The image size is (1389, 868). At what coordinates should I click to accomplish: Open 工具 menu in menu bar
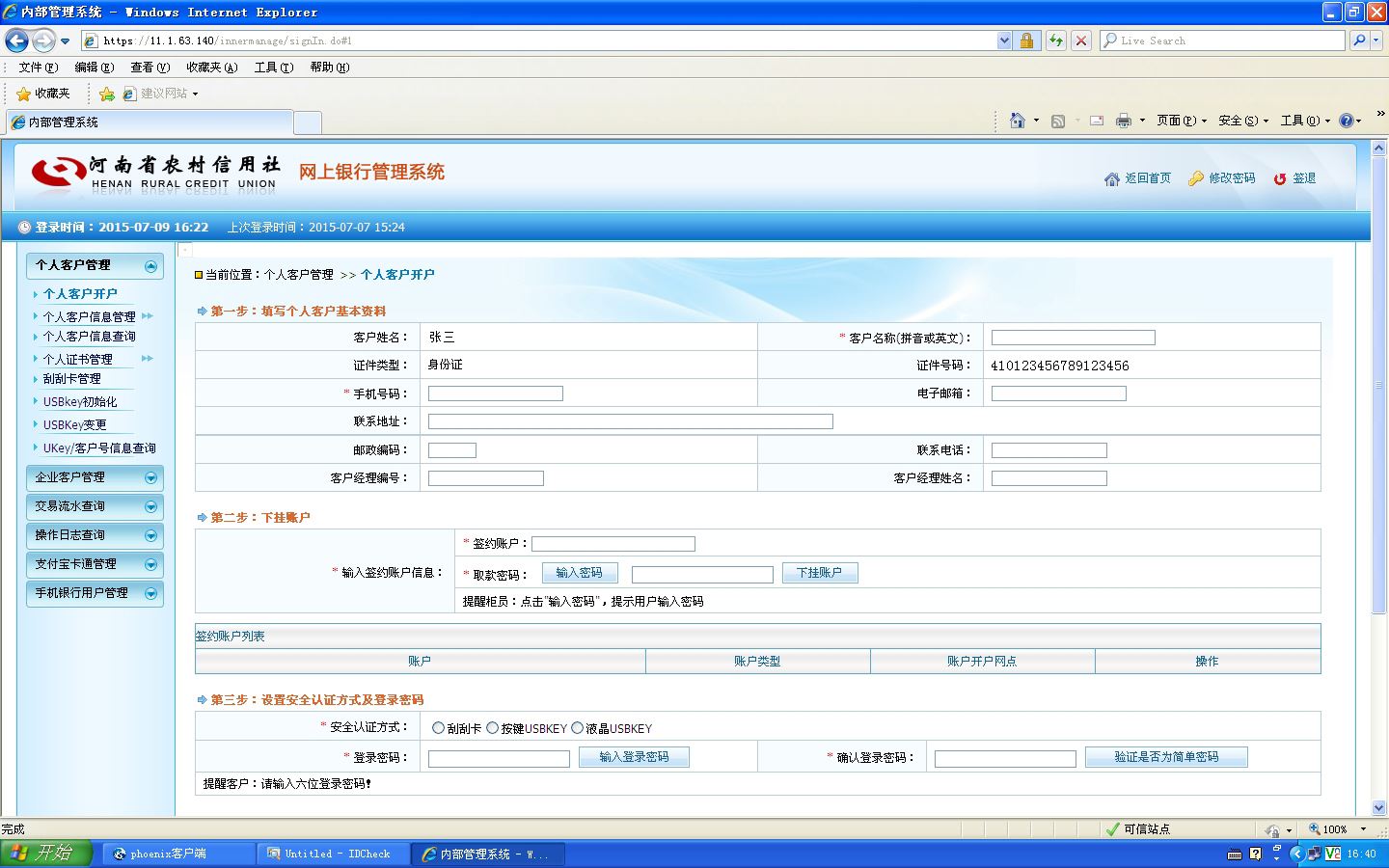(274, 68)
